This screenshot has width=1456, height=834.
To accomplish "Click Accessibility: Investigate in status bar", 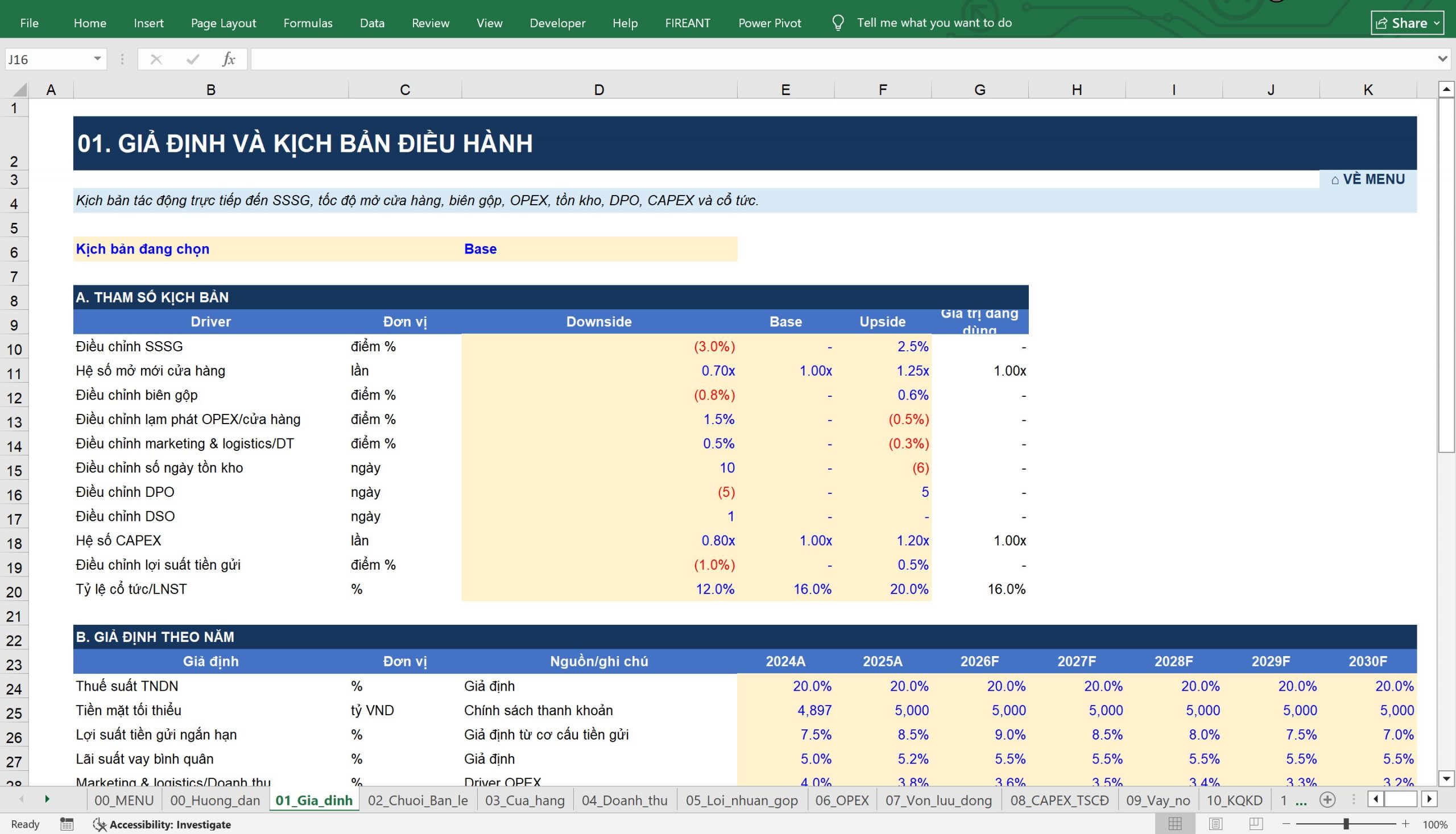I will pos(162,824).
